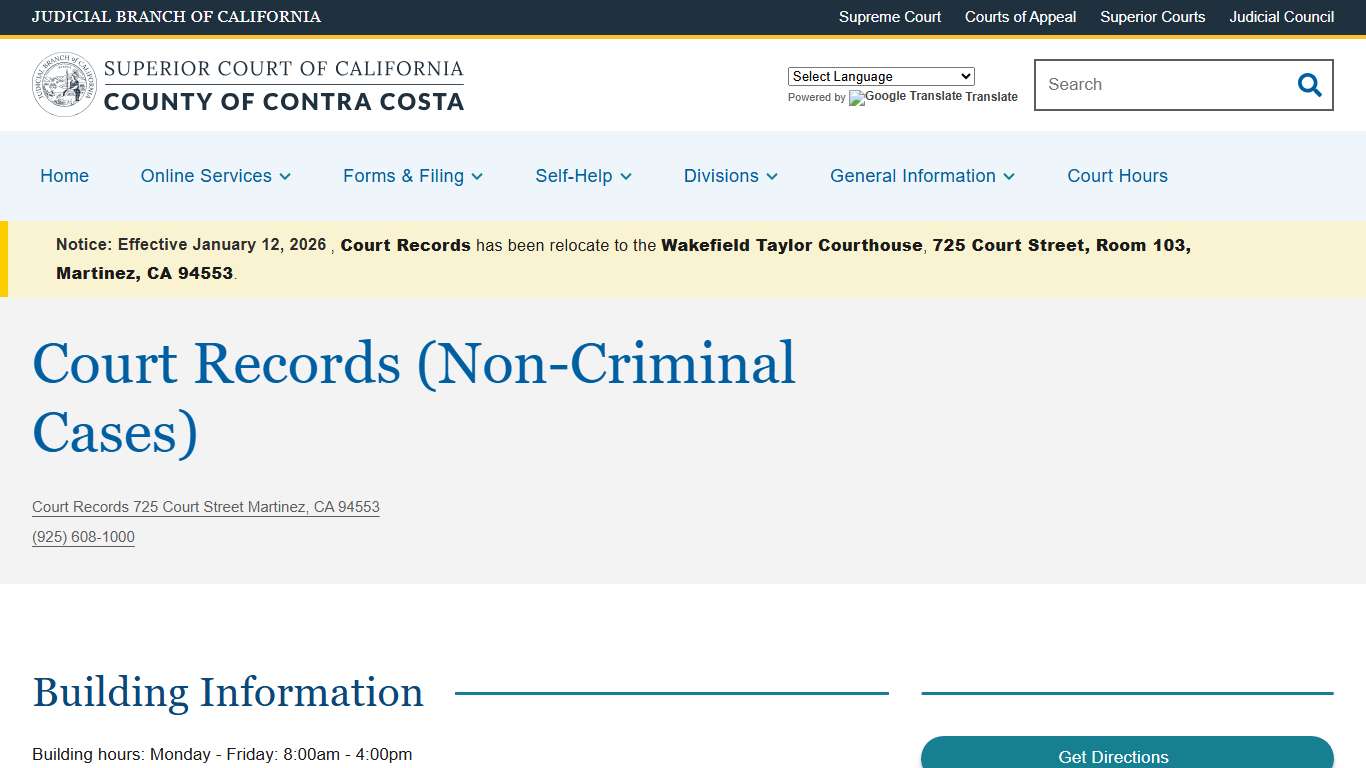
Task: Select the Home menu item
Action: click(x=64, y=176)
